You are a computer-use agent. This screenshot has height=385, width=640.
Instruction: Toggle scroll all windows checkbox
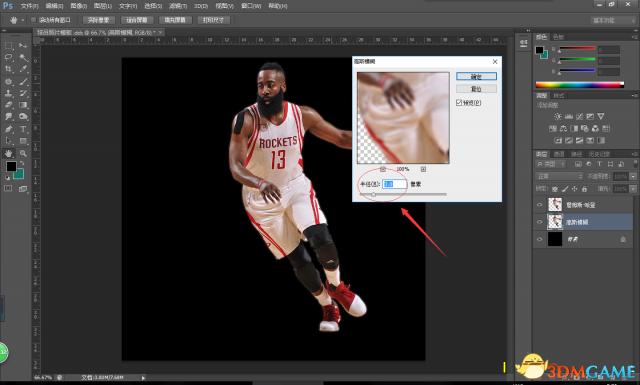click(33, 20)
